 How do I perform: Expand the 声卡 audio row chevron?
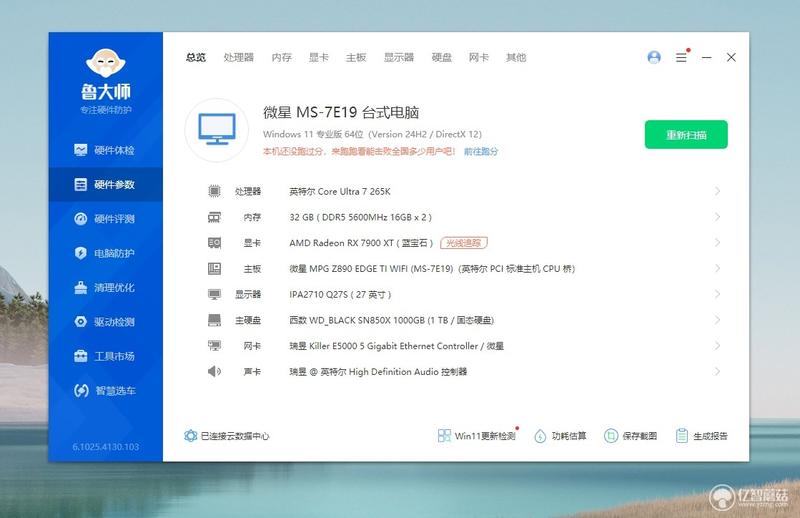717,372
